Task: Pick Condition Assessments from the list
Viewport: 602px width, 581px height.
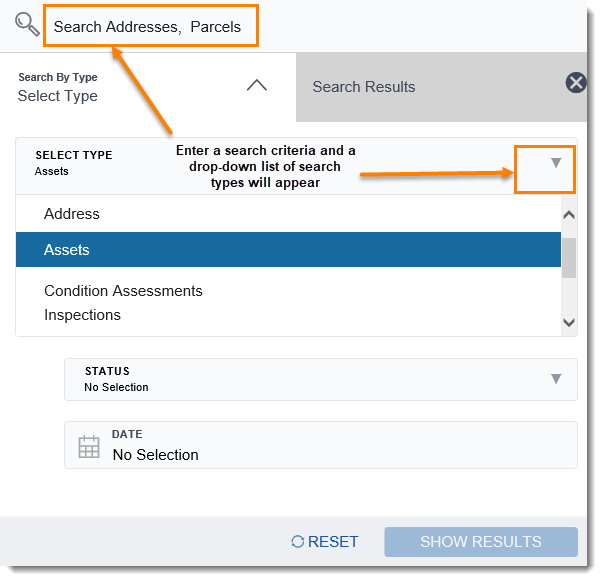Action: 123,291
